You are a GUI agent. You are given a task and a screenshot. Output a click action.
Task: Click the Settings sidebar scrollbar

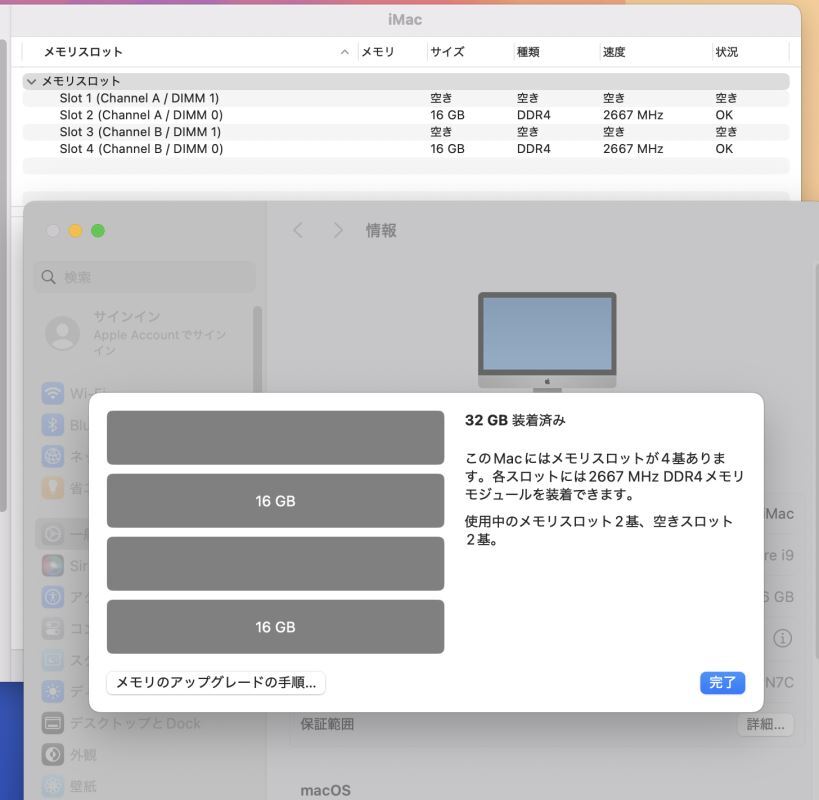(257, 350)
